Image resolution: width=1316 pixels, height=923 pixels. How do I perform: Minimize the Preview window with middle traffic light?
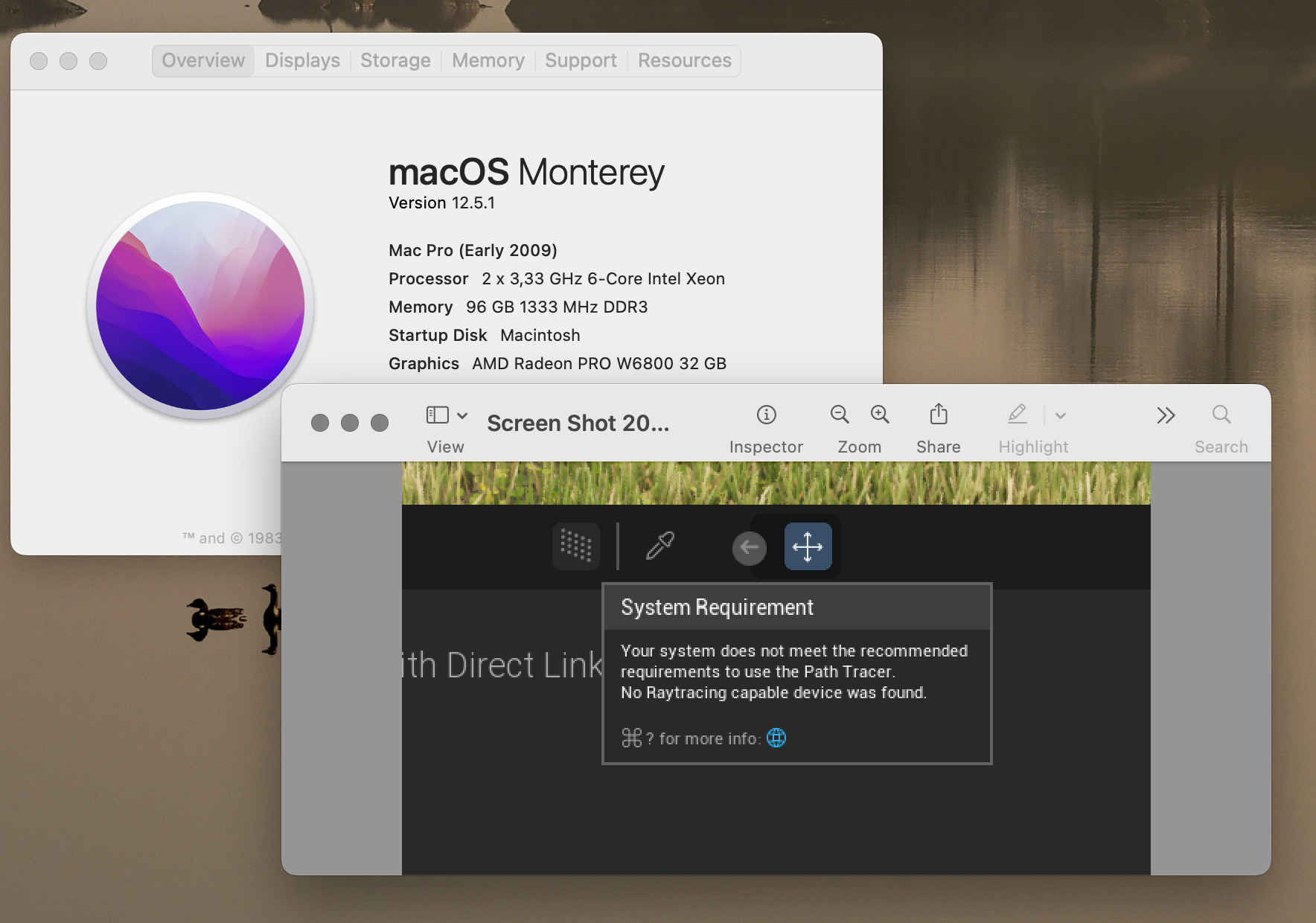[350, 423]
